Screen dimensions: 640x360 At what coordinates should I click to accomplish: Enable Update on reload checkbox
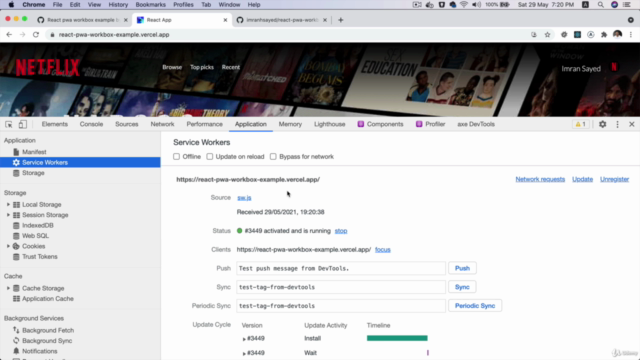coord(209,157)
